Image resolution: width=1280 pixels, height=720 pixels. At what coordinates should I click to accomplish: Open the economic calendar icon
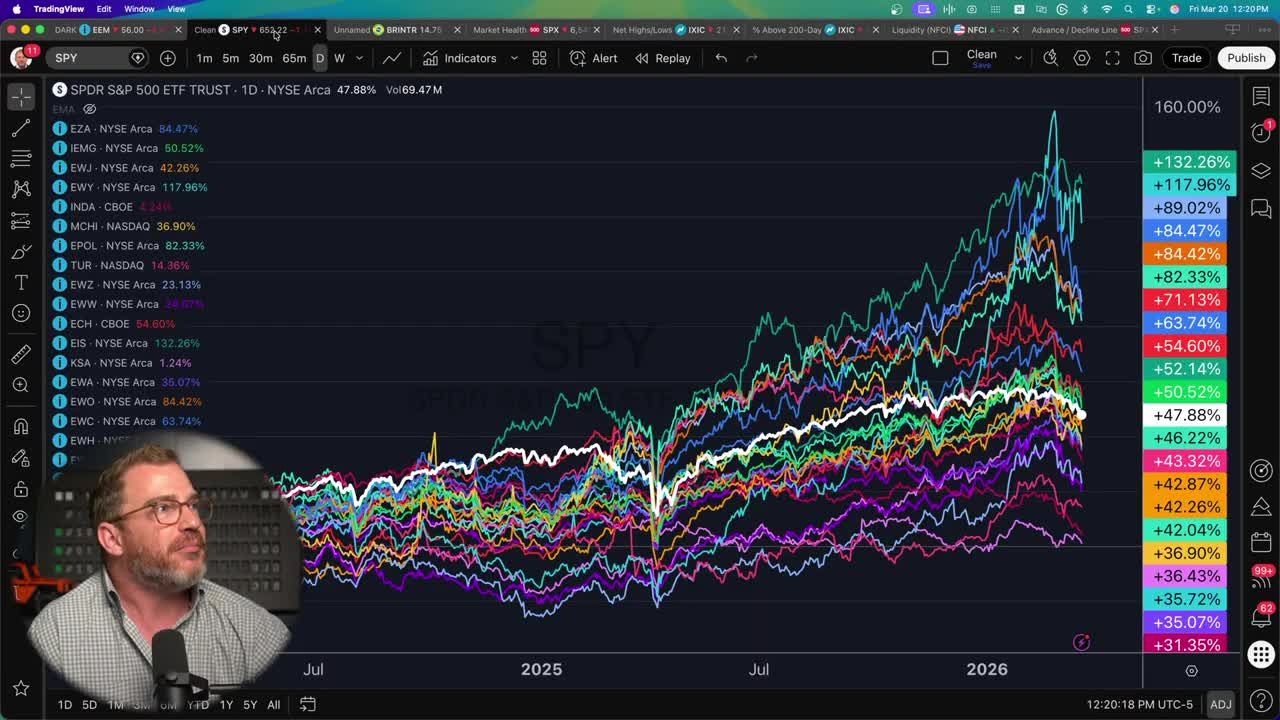coord(1261,543)
